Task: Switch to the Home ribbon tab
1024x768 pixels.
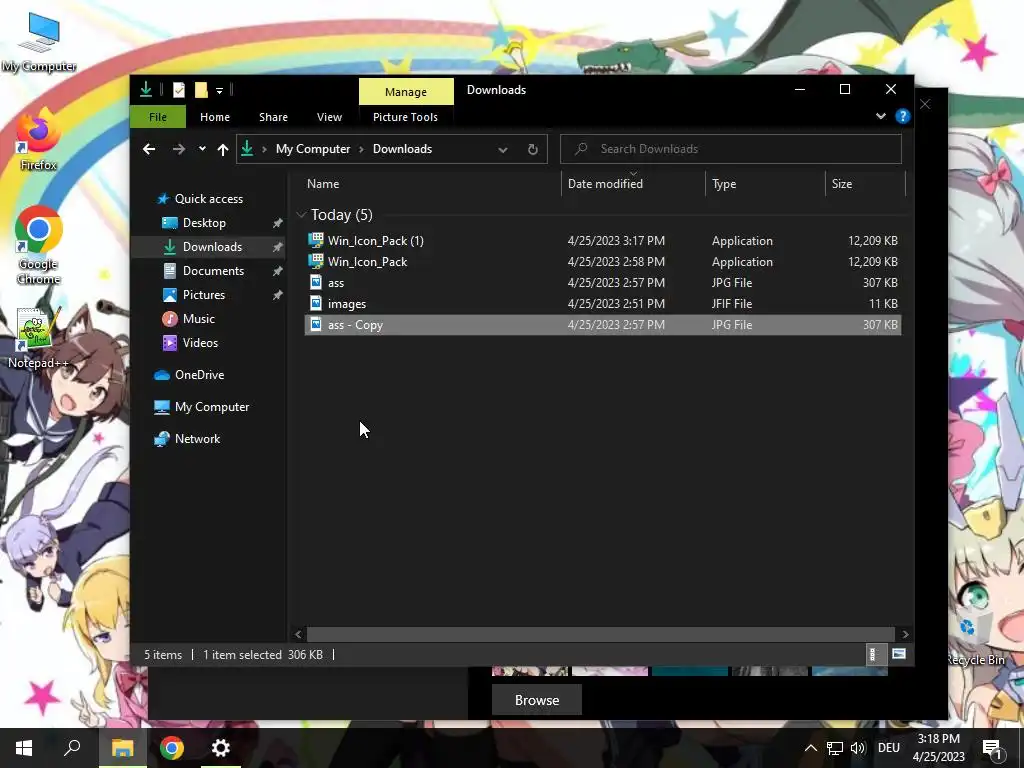Action: pos(215,117)
